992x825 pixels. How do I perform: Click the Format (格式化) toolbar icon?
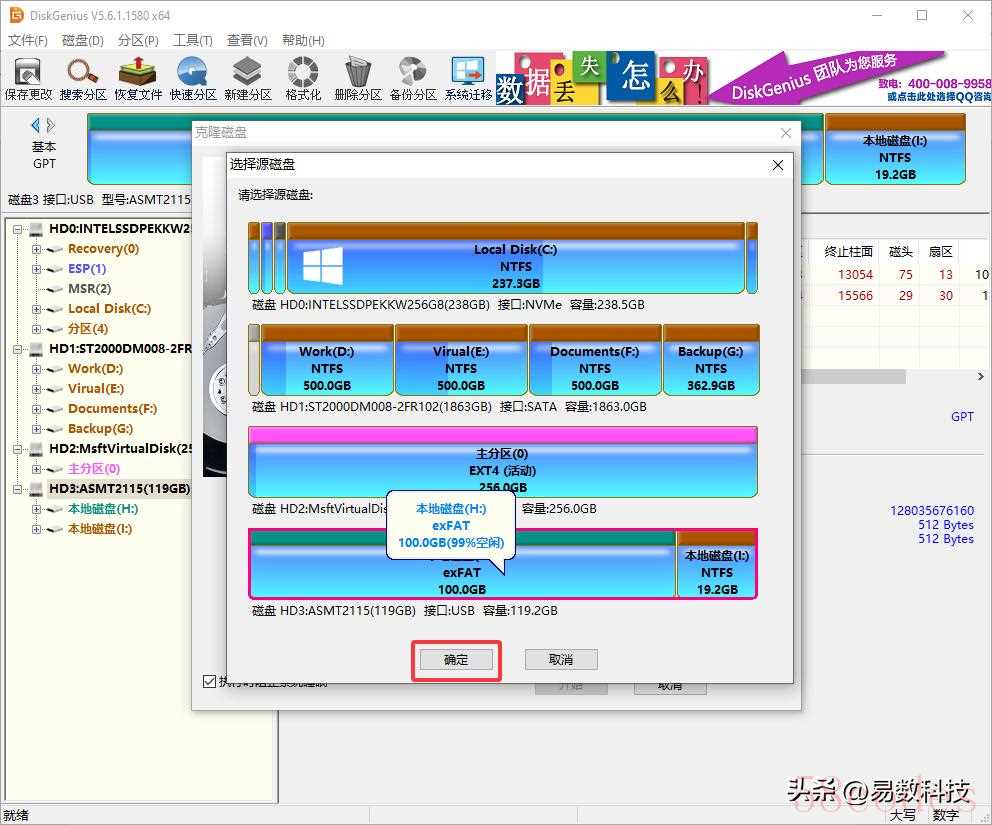click(303, 78)
